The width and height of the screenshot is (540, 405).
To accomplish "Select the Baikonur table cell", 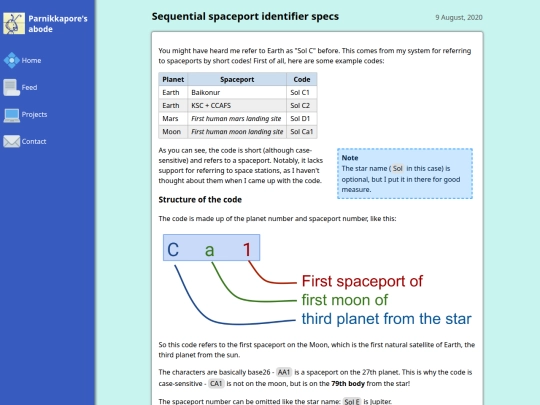I will [x=237, y=92].
